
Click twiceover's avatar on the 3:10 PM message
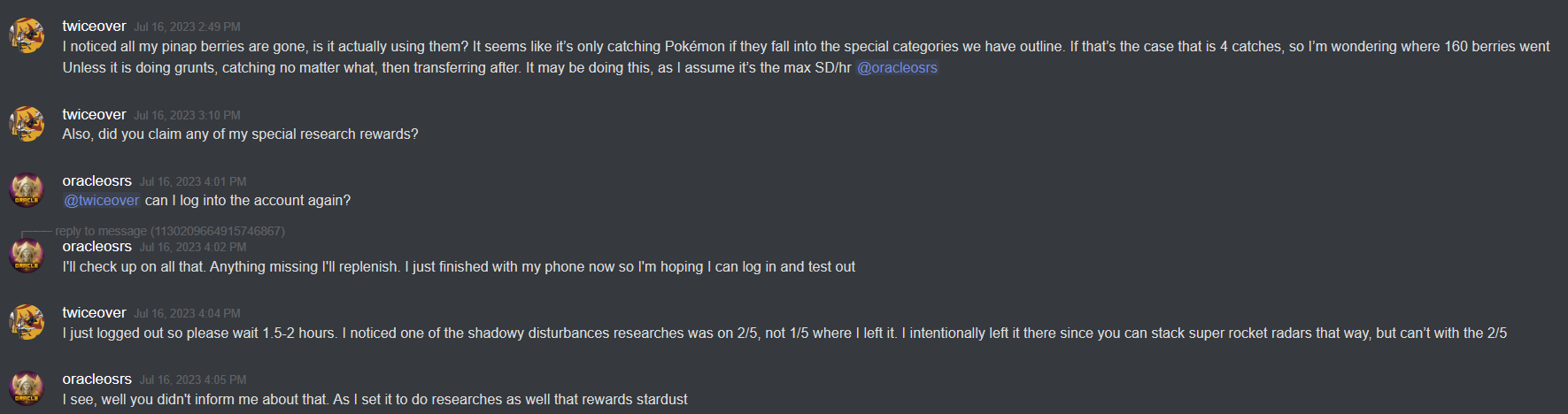[x=27, y=124]
